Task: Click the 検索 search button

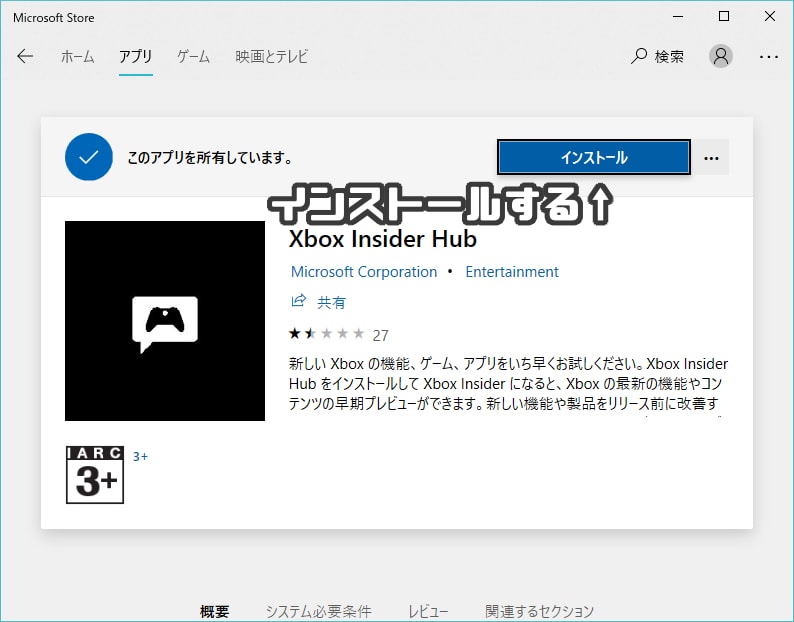Action: (x=657, y=56)
